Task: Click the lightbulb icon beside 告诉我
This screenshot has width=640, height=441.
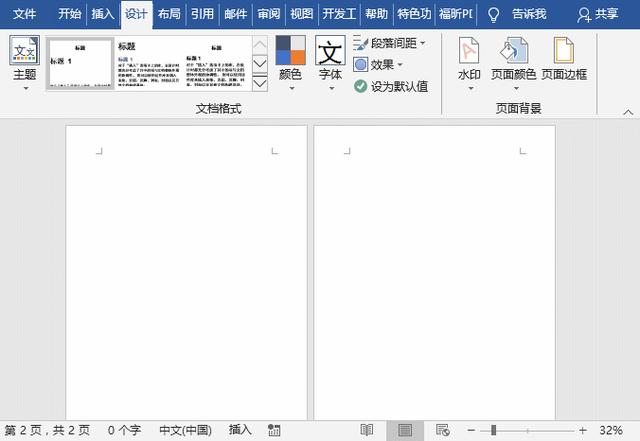Action: (x=493, y=15)
